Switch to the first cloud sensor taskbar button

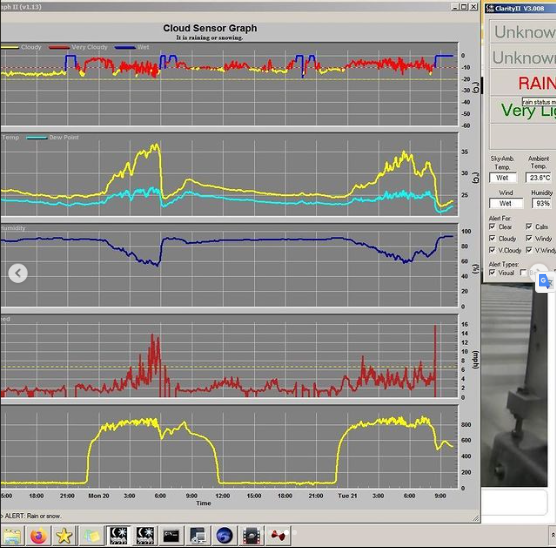pos(118,536)
